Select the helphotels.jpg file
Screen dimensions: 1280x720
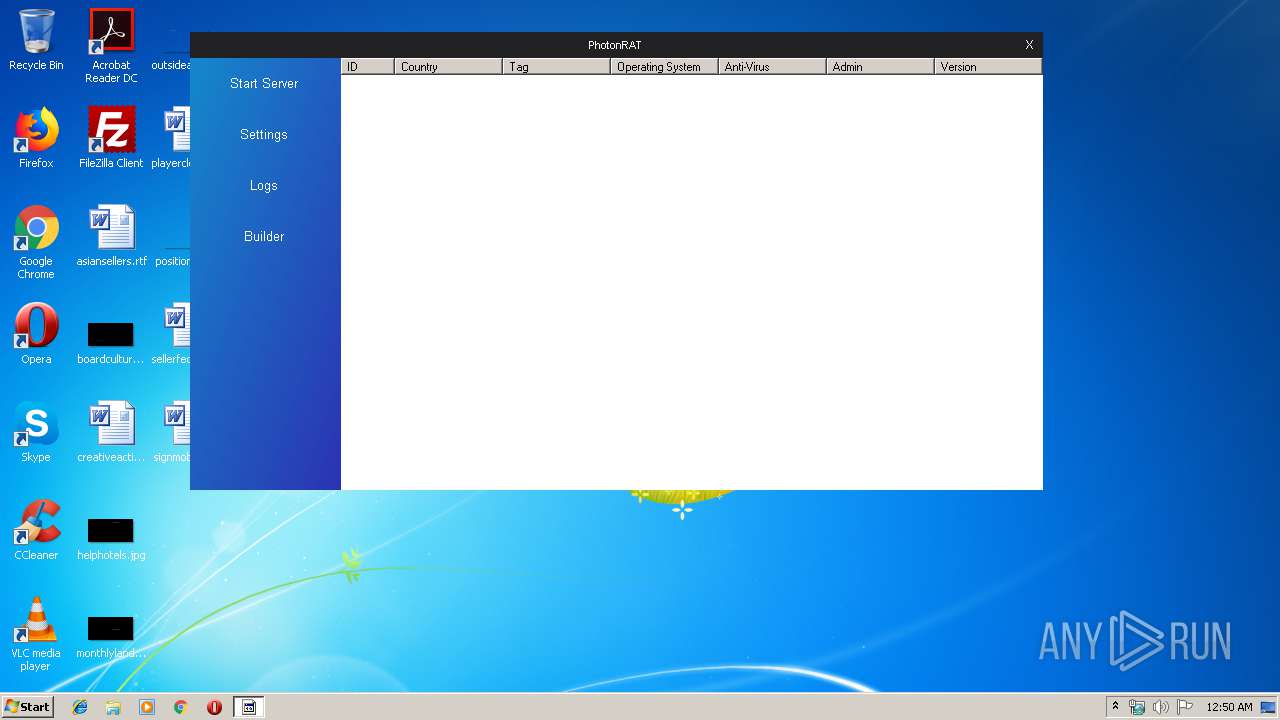(111, 538)
